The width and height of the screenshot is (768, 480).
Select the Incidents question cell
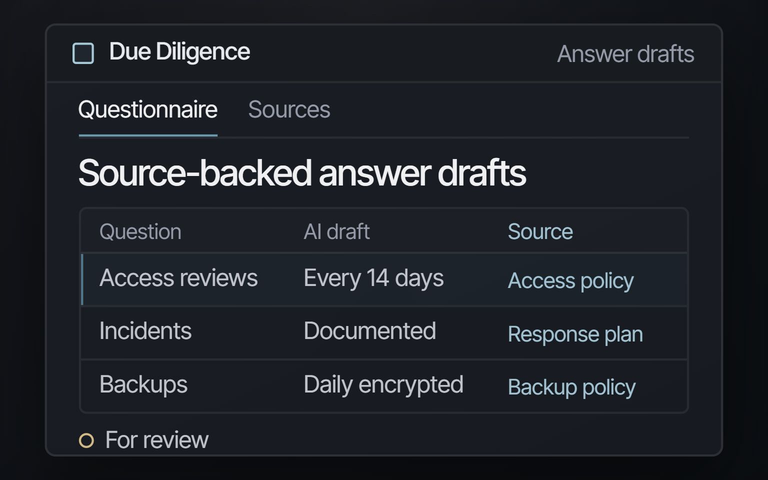coord(145,331)
